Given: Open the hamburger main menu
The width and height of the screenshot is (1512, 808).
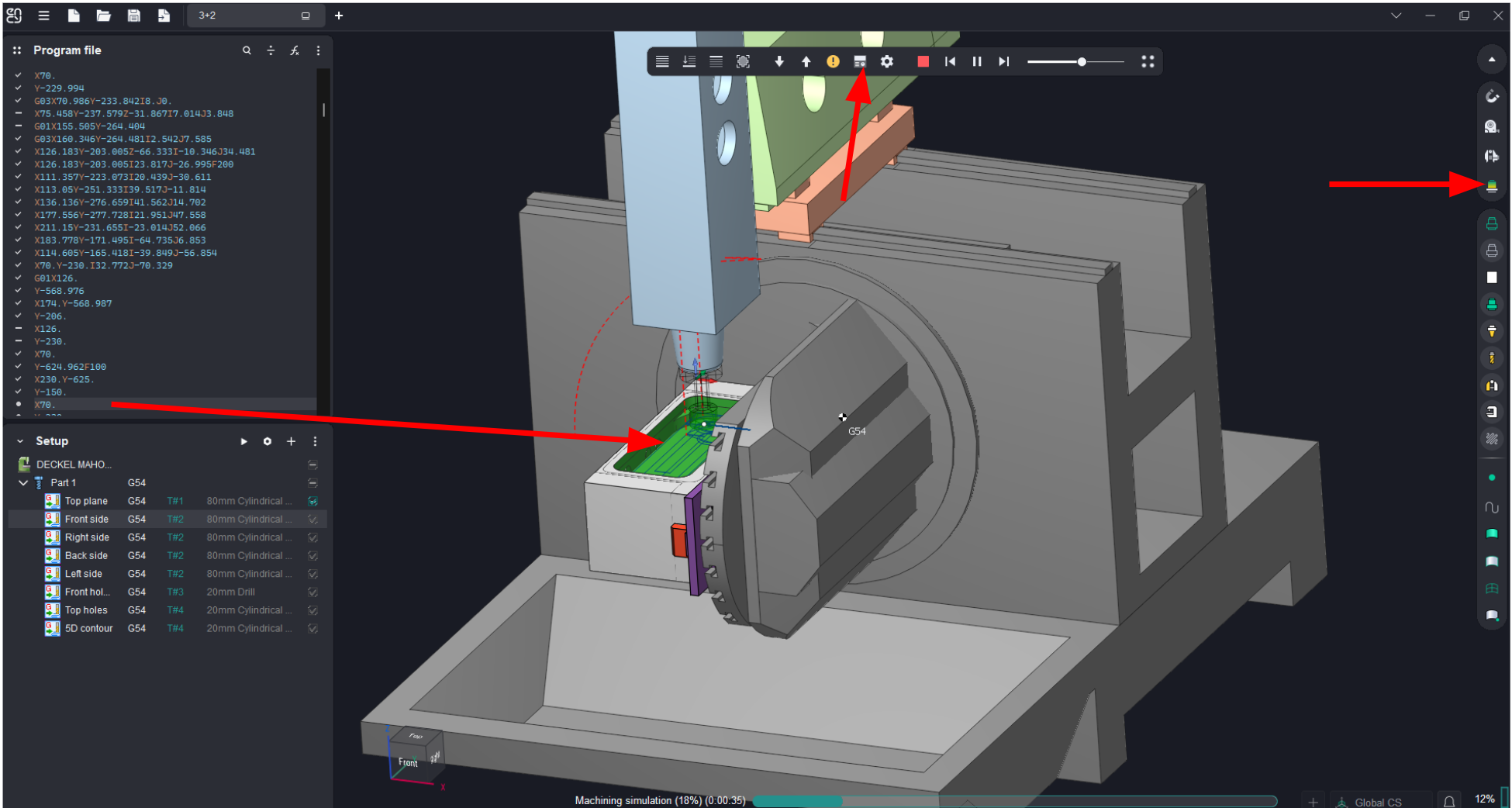Looking at the screenshot, I should click(x=44, y=16).
